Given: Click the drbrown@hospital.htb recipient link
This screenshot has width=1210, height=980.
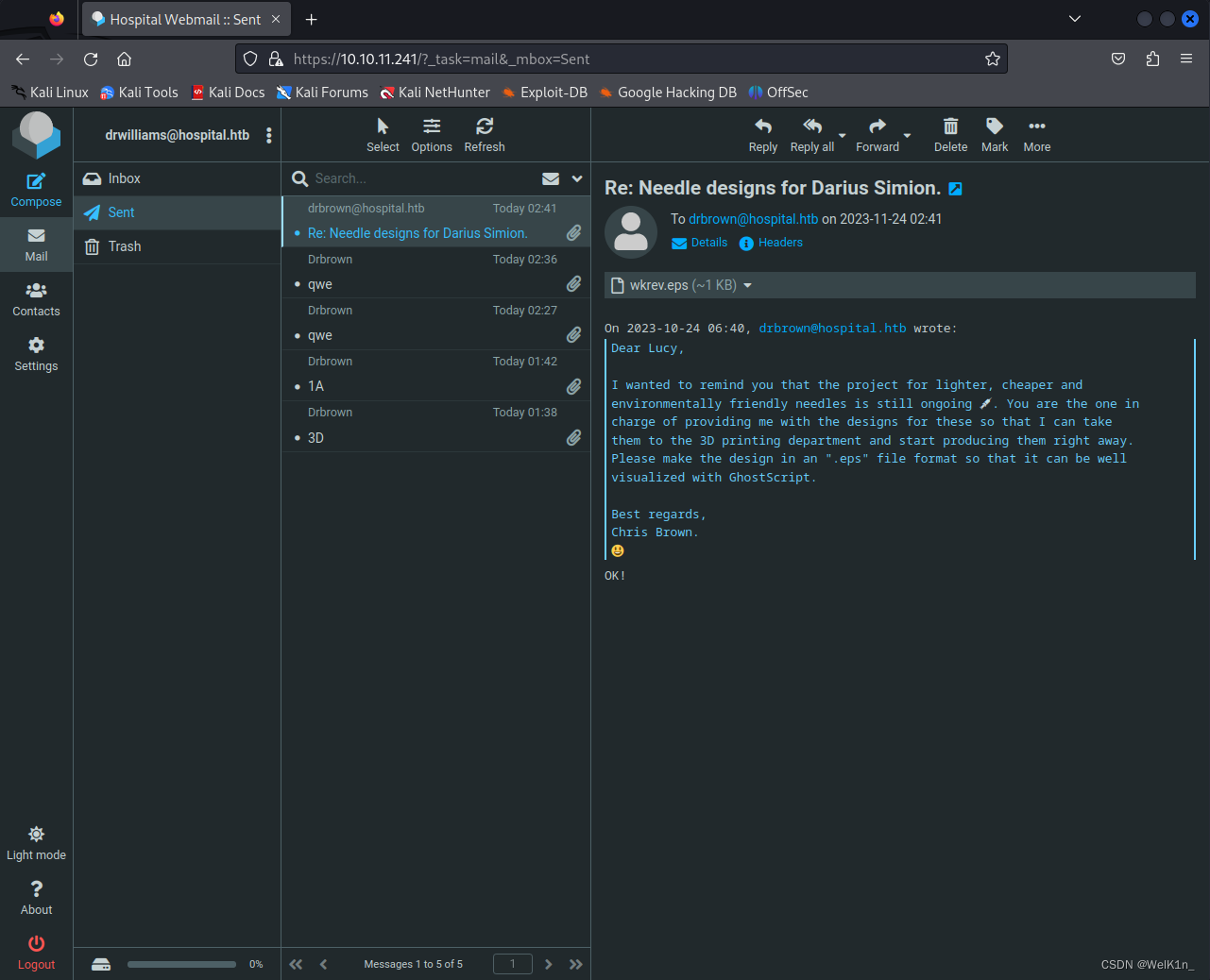Looking at the screenshot, I should click(754, 219).
